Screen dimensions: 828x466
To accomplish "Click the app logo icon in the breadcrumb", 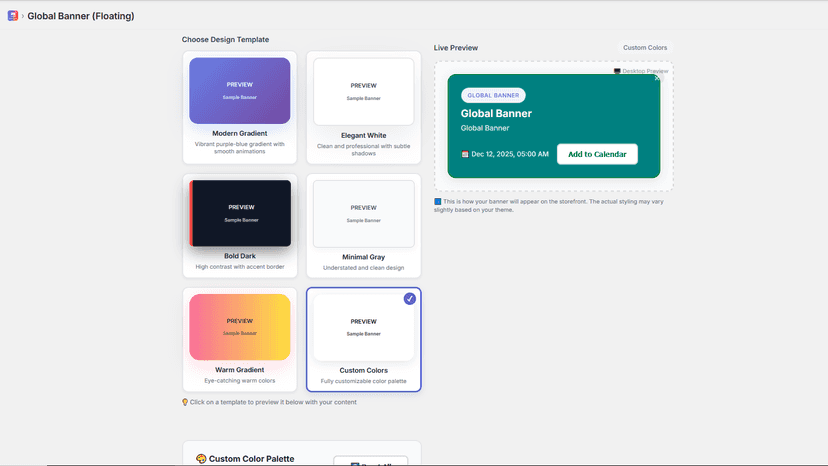I will pos(13,16).
